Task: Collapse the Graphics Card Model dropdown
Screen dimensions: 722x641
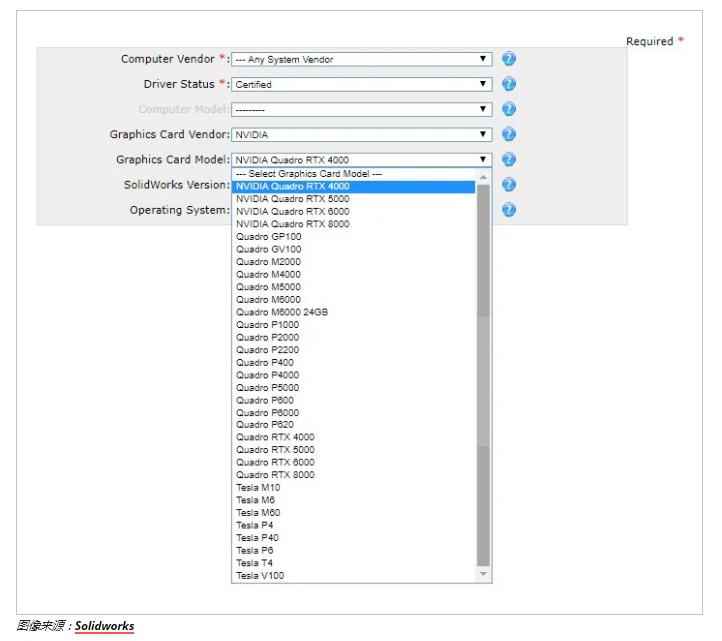Action: (x=361, y=159)
